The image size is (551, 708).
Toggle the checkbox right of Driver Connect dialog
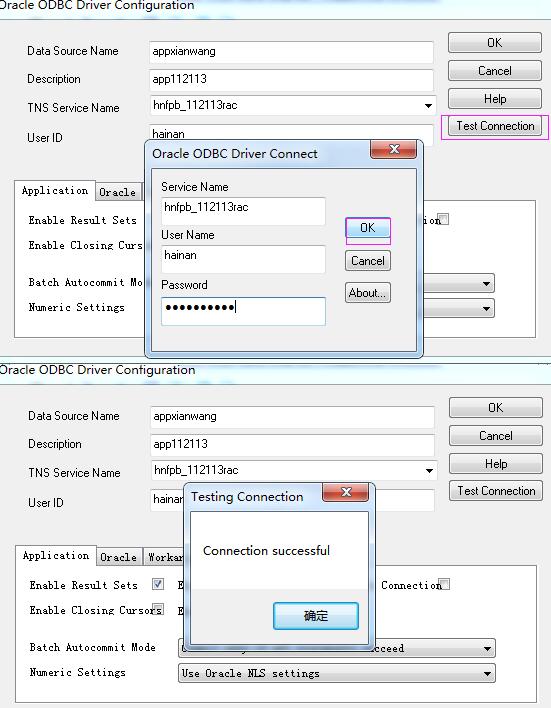pyautogui.click(x=444, y=219)
